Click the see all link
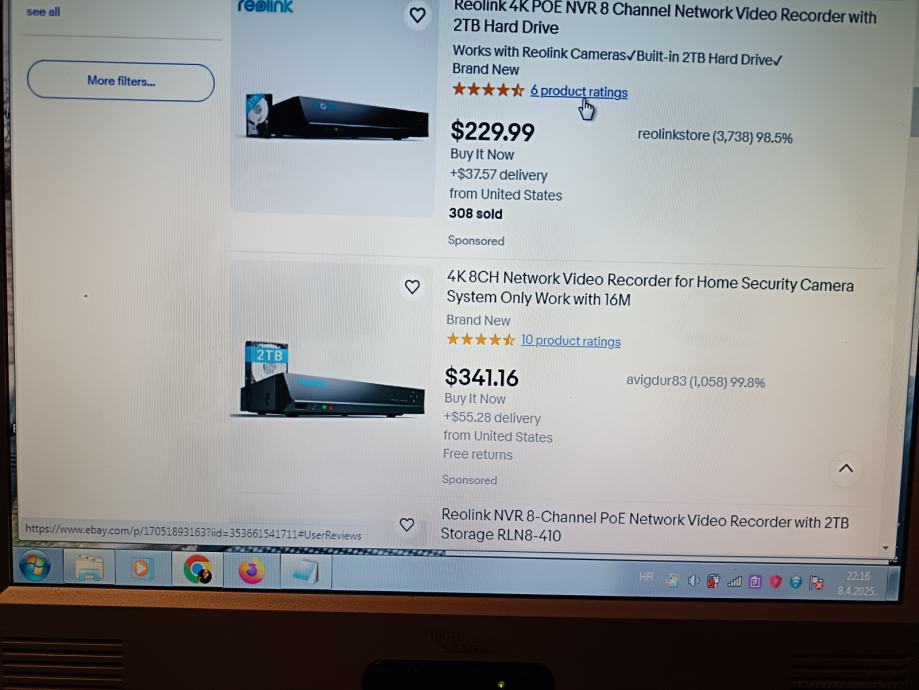This screenshot has height=690, width=919. click(43, 12)
